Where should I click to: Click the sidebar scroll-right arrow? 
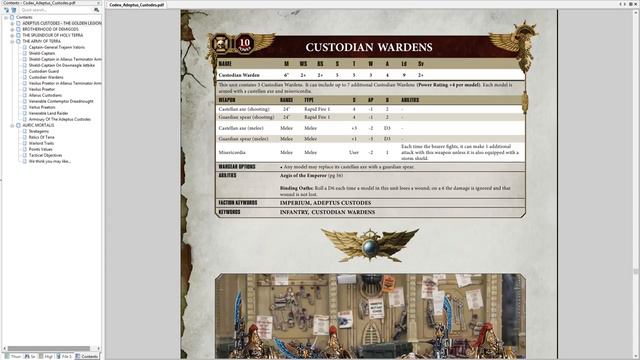pyautogui.click(x=98, y=349)
